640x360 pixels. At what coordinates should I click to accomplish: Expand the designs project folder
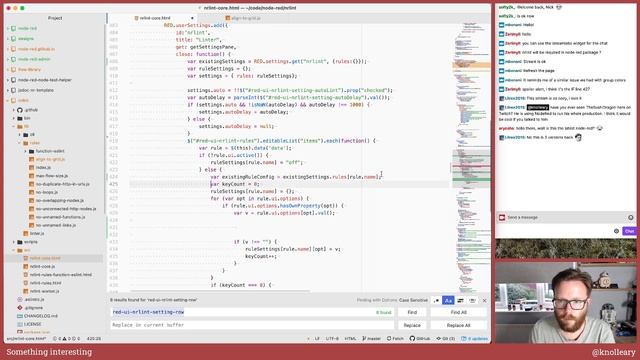click(x=8, y=38)
